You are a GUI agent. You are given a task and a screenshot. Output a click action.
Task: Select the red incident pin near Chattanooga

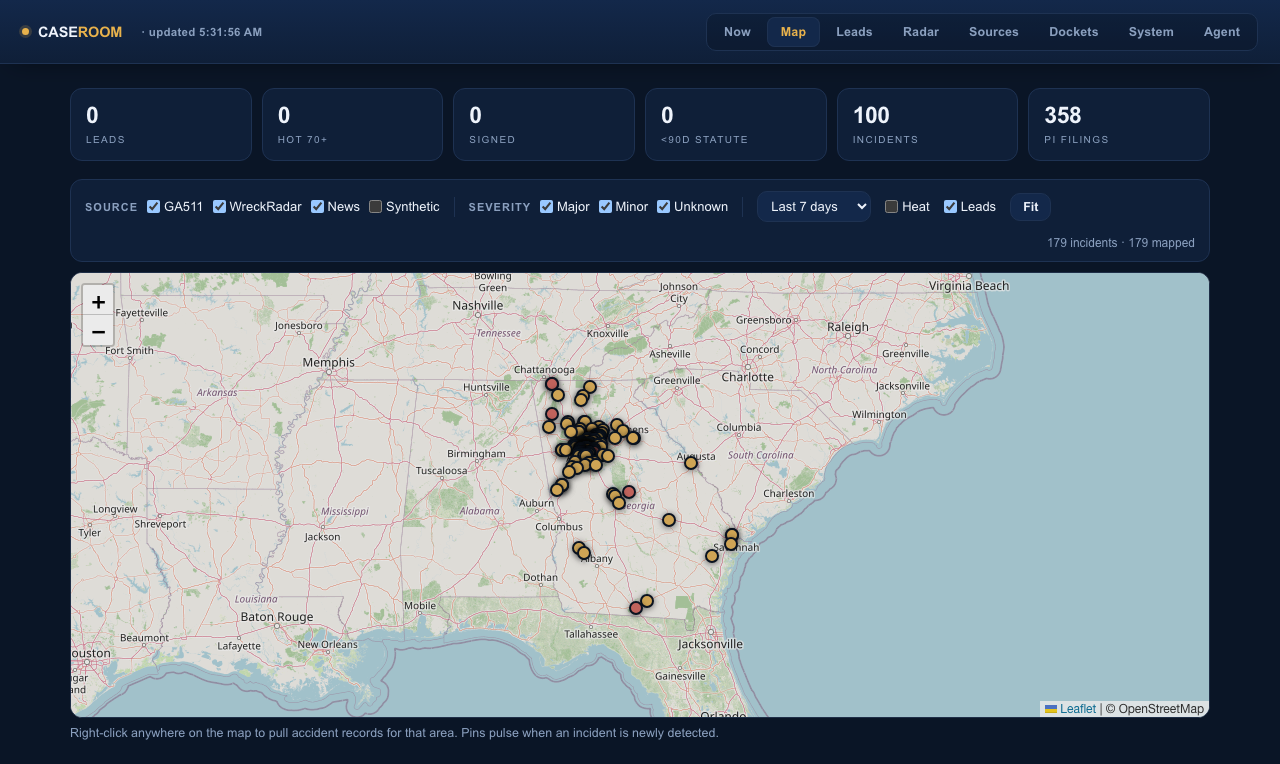(x=552, y=384)
